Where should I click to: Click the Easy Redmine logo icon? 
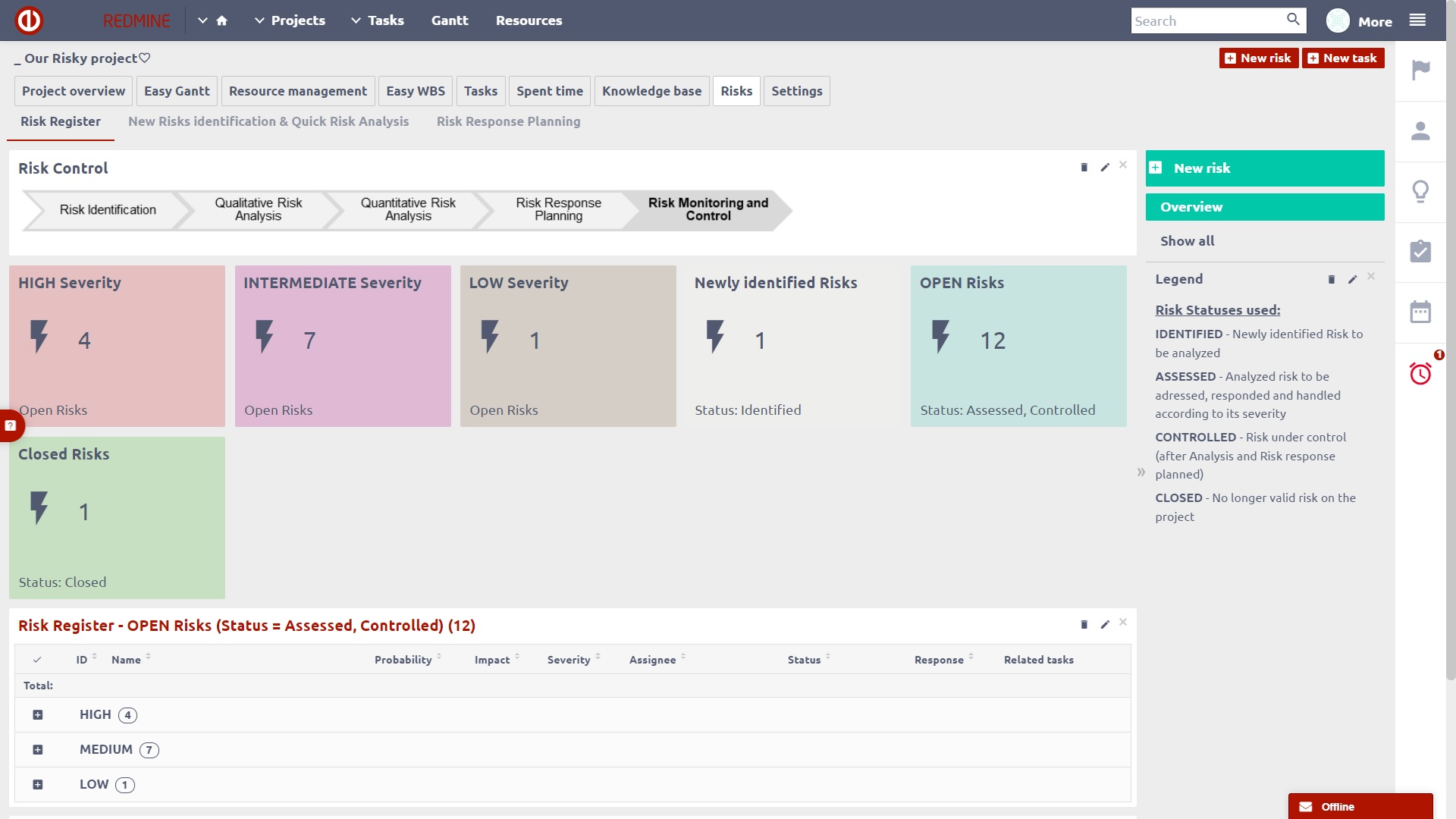(30, 20)
